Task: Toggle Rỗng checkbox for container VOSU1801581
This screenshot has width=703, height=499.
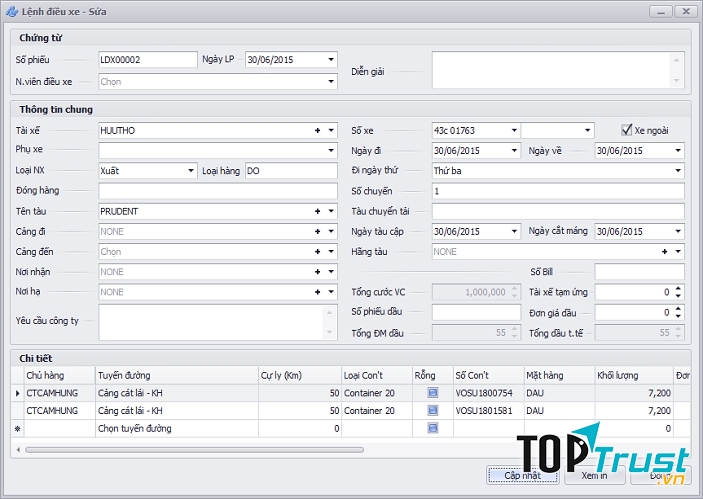Action: tap(432, 411)
